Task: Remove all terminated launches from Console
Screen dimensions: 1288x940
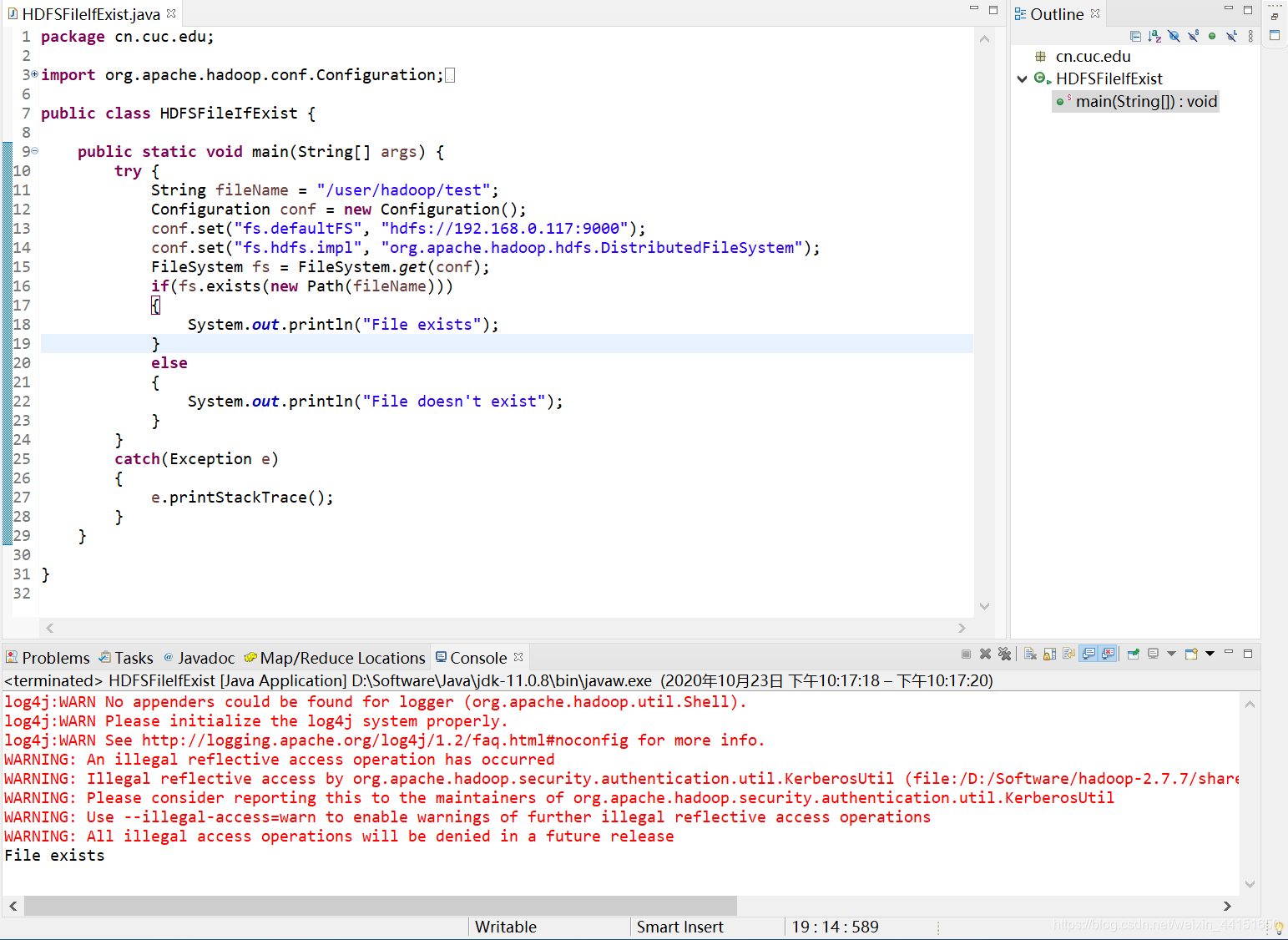Action: click(x=1004, y=654)
